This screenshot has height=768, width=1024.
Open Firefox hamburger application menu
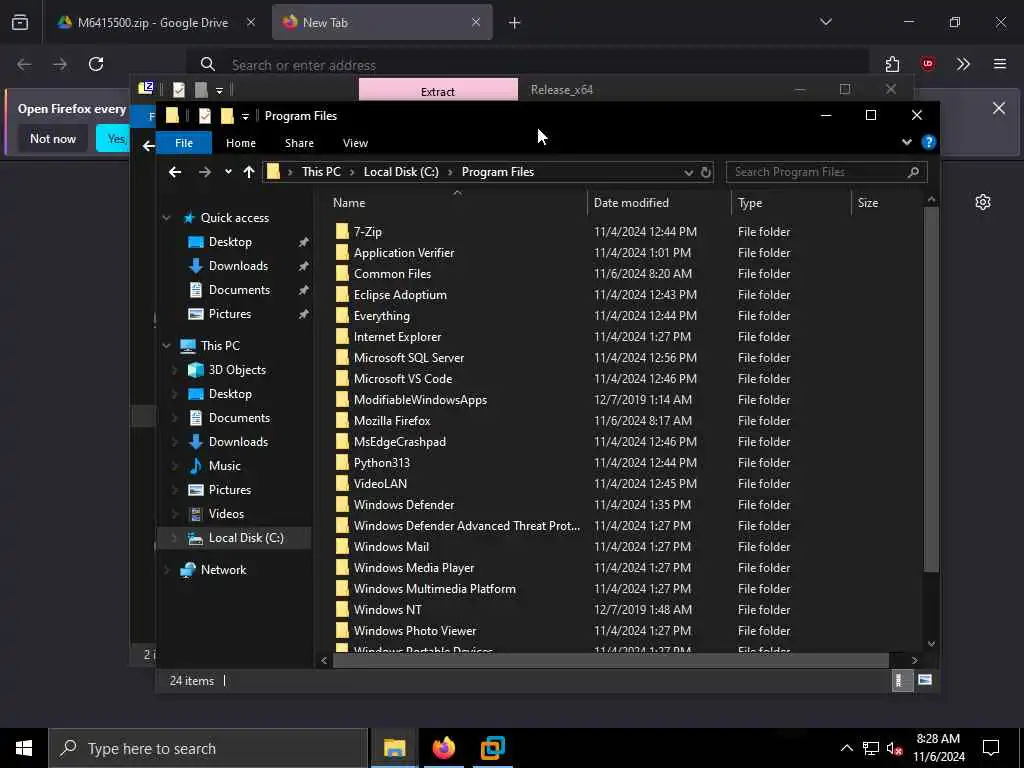(x=999, y=64)
